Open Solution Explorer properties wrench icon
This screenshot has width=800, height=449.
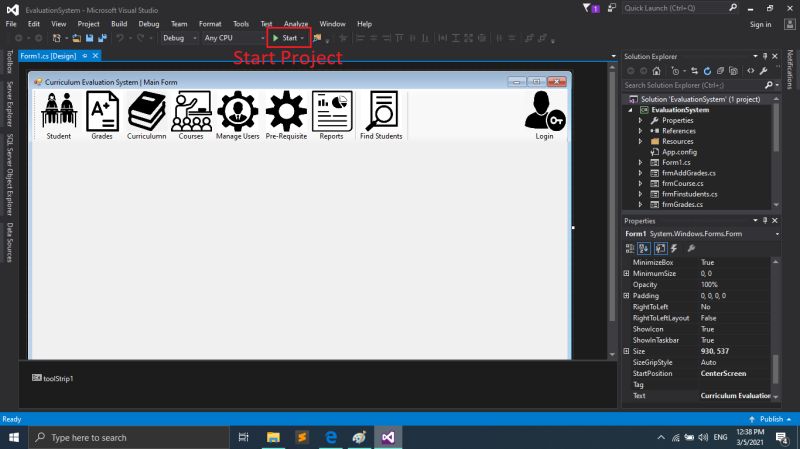point(763,71)
